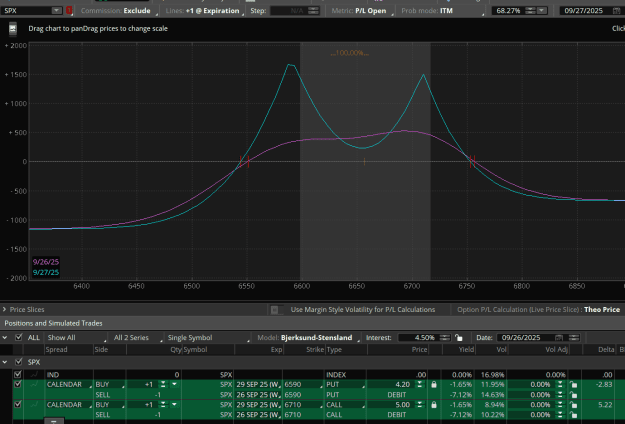Click the collapse handle below the positions table

coord(54,421)
